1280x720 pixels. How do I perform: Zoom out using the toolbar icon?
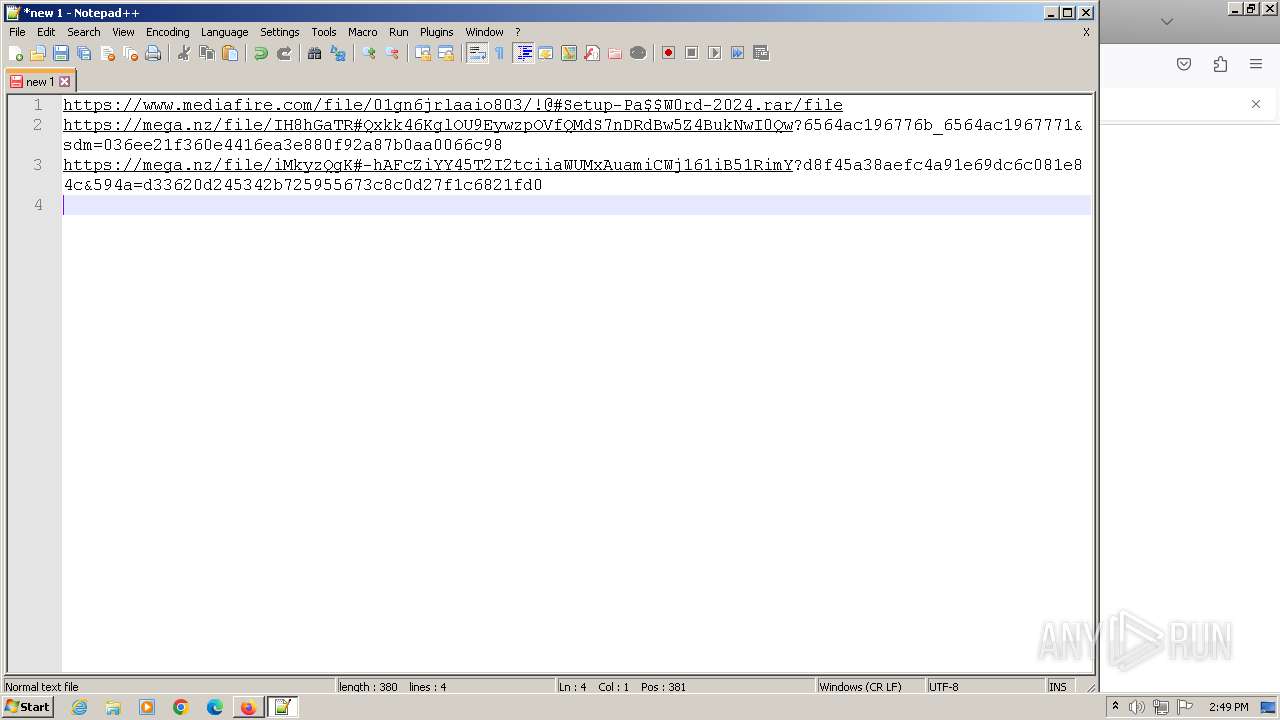[x=392, y=53]
